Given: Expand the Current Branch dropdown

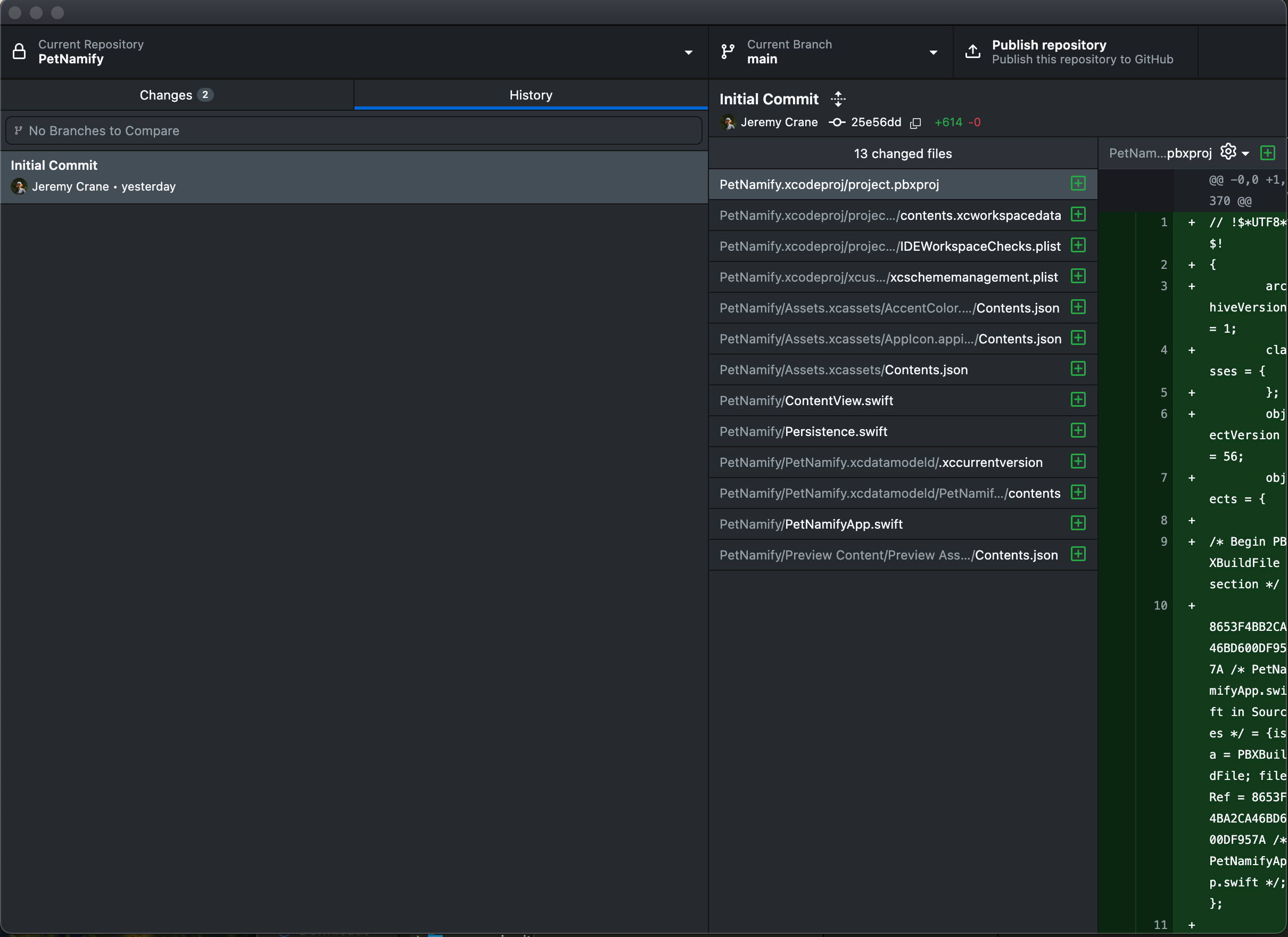Looking at the screenshot, I should [933, 52].
